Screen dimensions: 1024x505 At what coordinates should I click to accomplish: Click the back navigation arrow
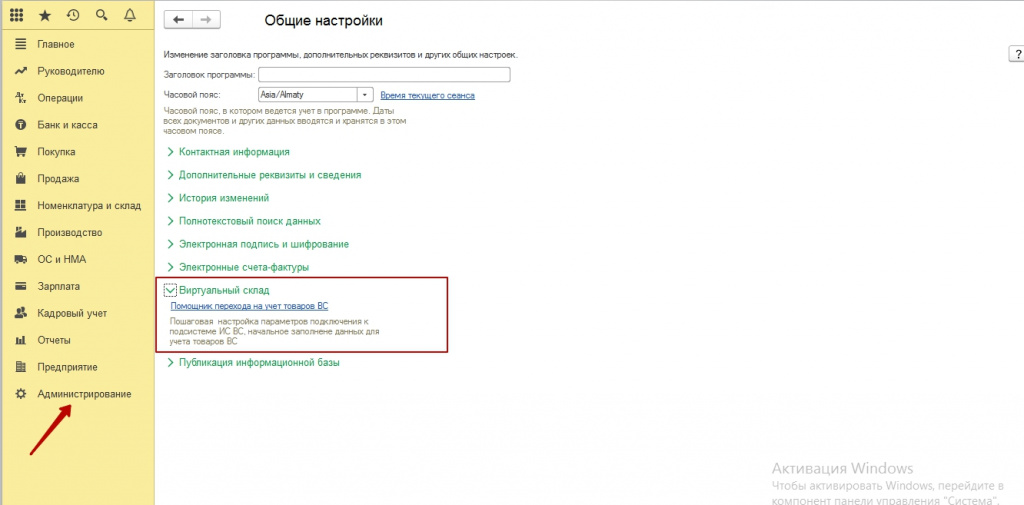(x=178, y=20)
